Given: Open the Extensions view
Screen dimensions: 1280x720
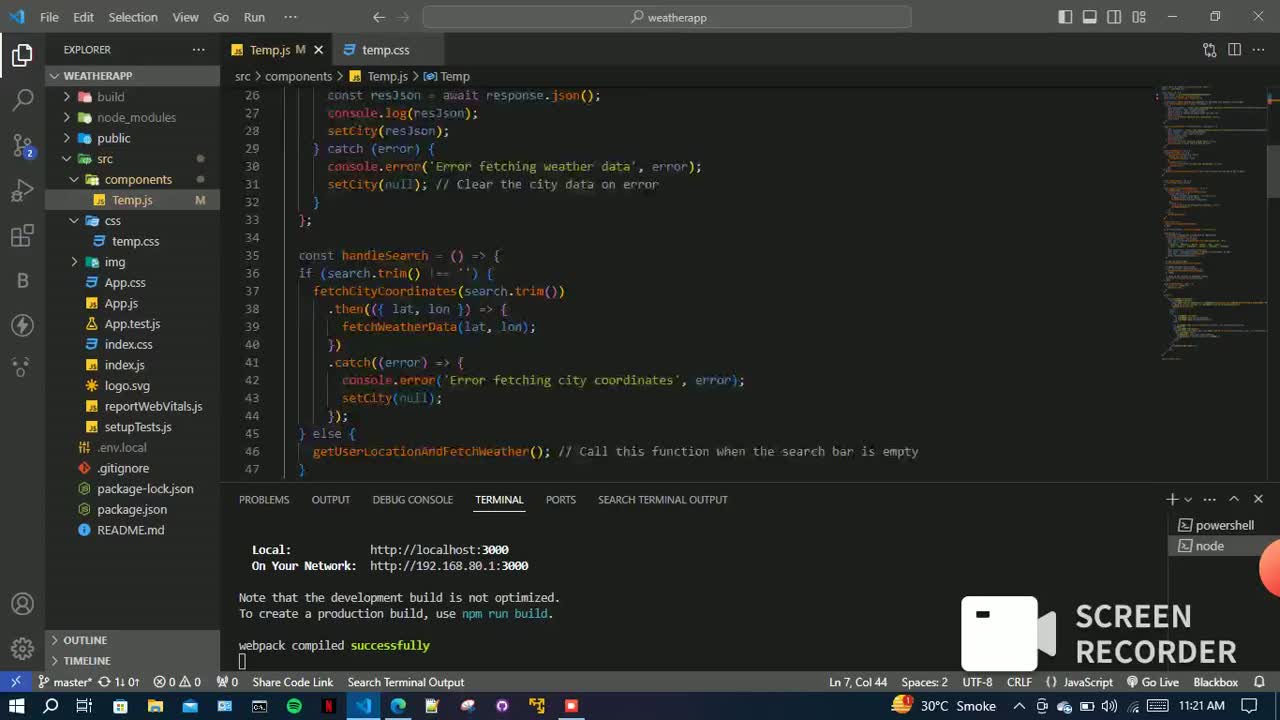Looking at the screenshot, I should pos(22,236).
